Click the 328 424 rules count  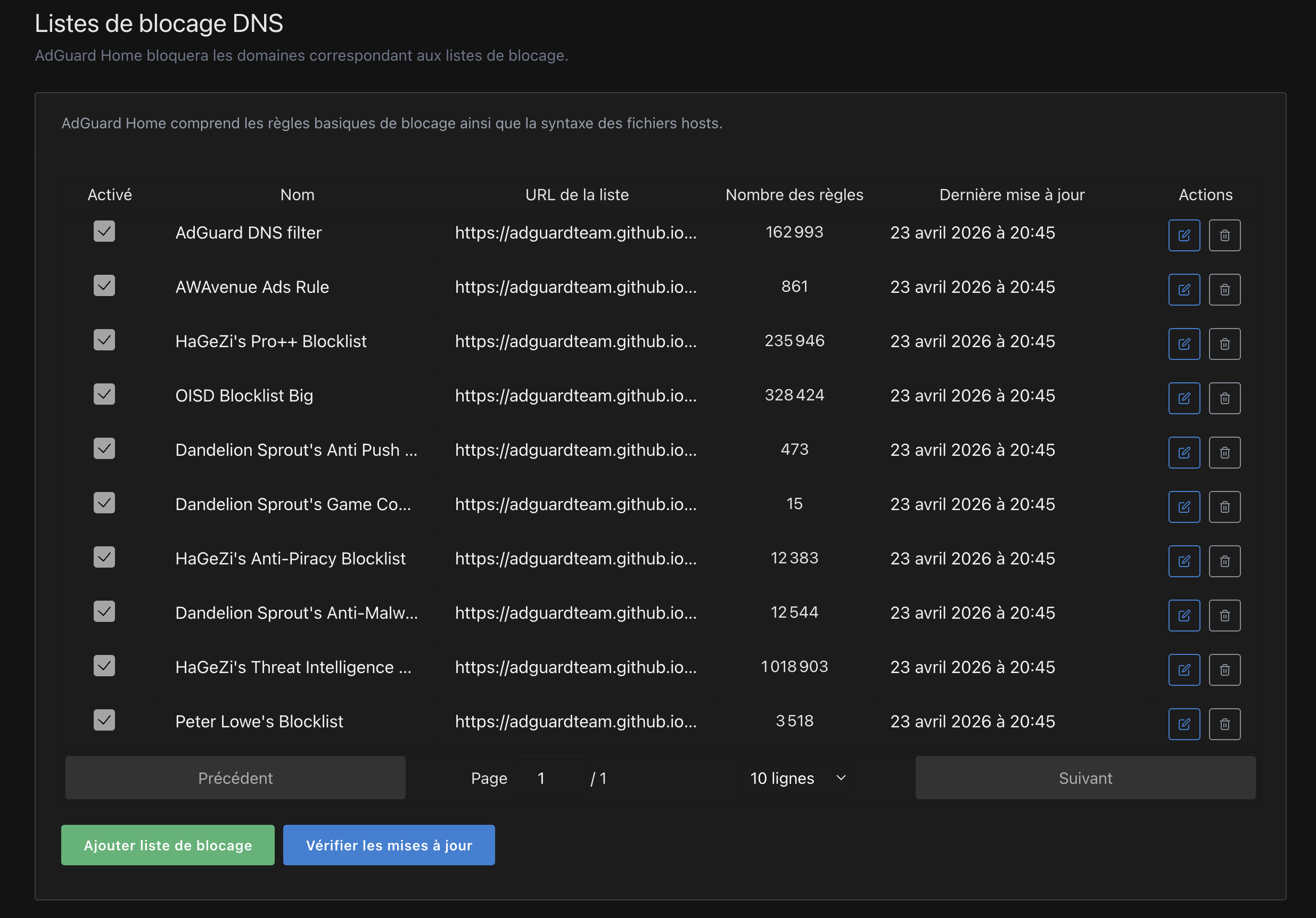click(794, 395)
